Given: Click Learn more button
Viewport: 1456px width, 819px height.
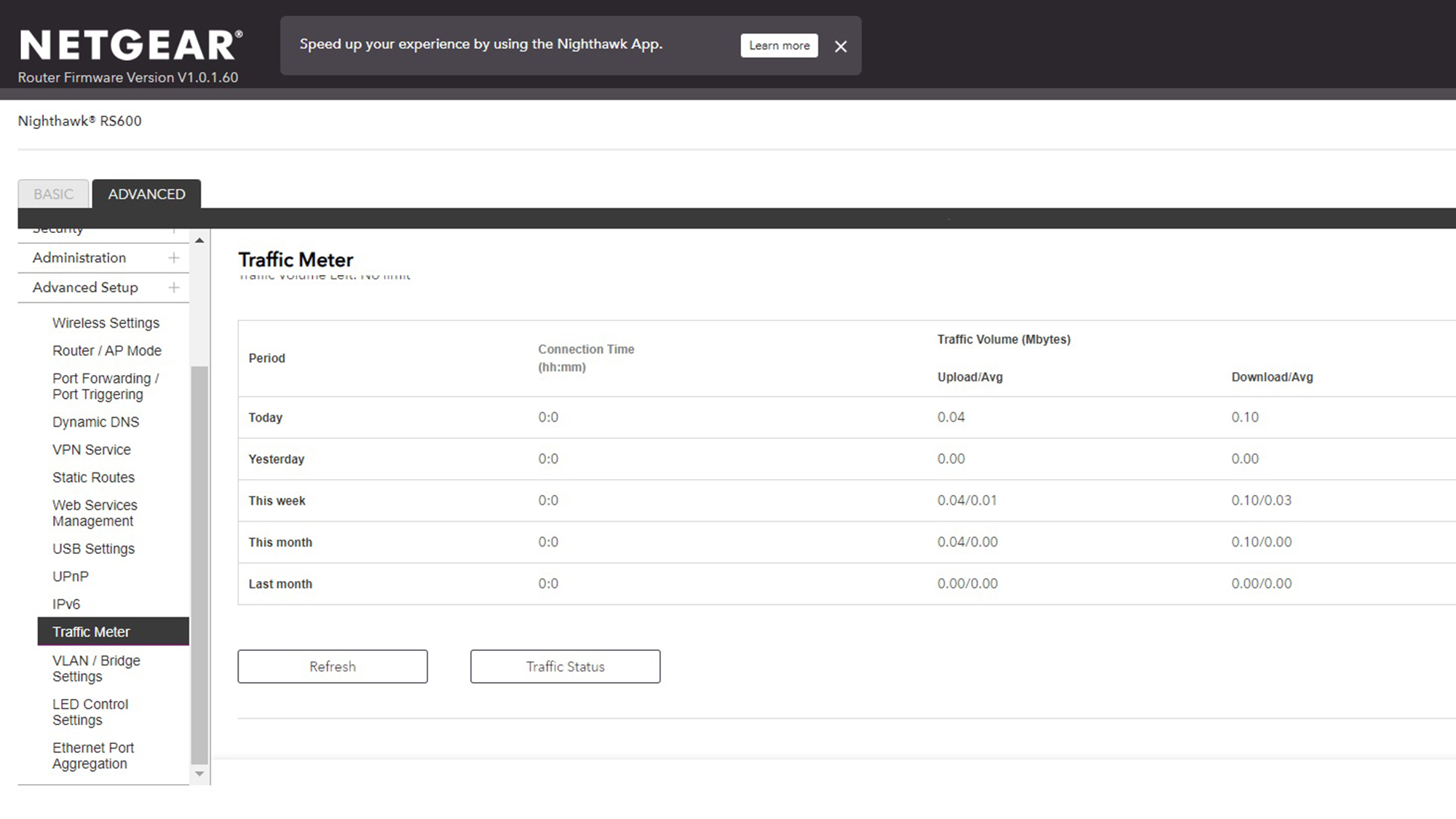Looking at the screenshot, I should tap(779, 45).
